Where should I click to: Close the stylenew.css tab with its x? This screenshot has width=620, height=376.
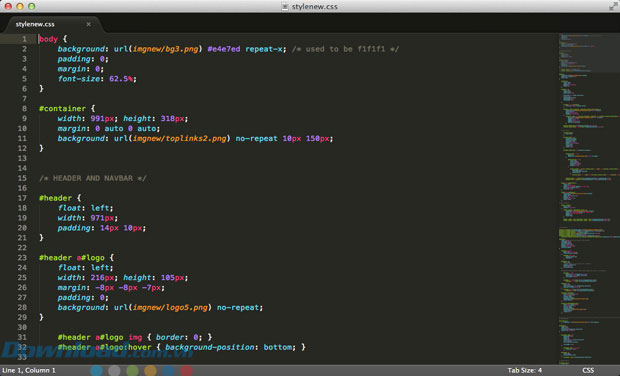pos(89,24)
